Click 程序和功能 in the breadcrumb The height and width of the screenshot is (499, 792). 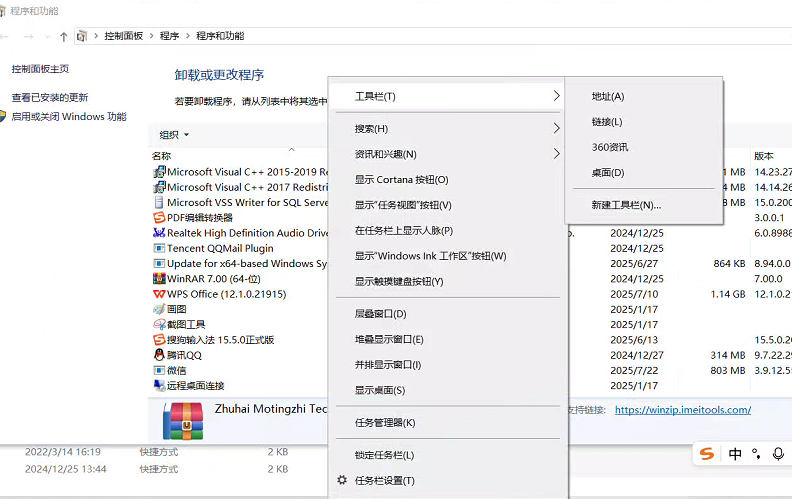pyautogui.click(x=220, y=36)
